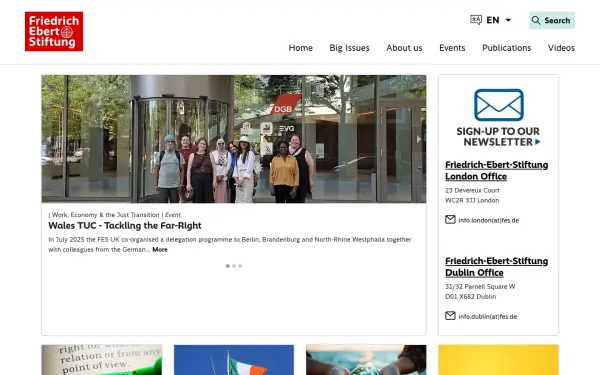The height and width of the screenshot is (375, 600).
Task: Select the third carousel dot
Action: (x=240, y=266)
